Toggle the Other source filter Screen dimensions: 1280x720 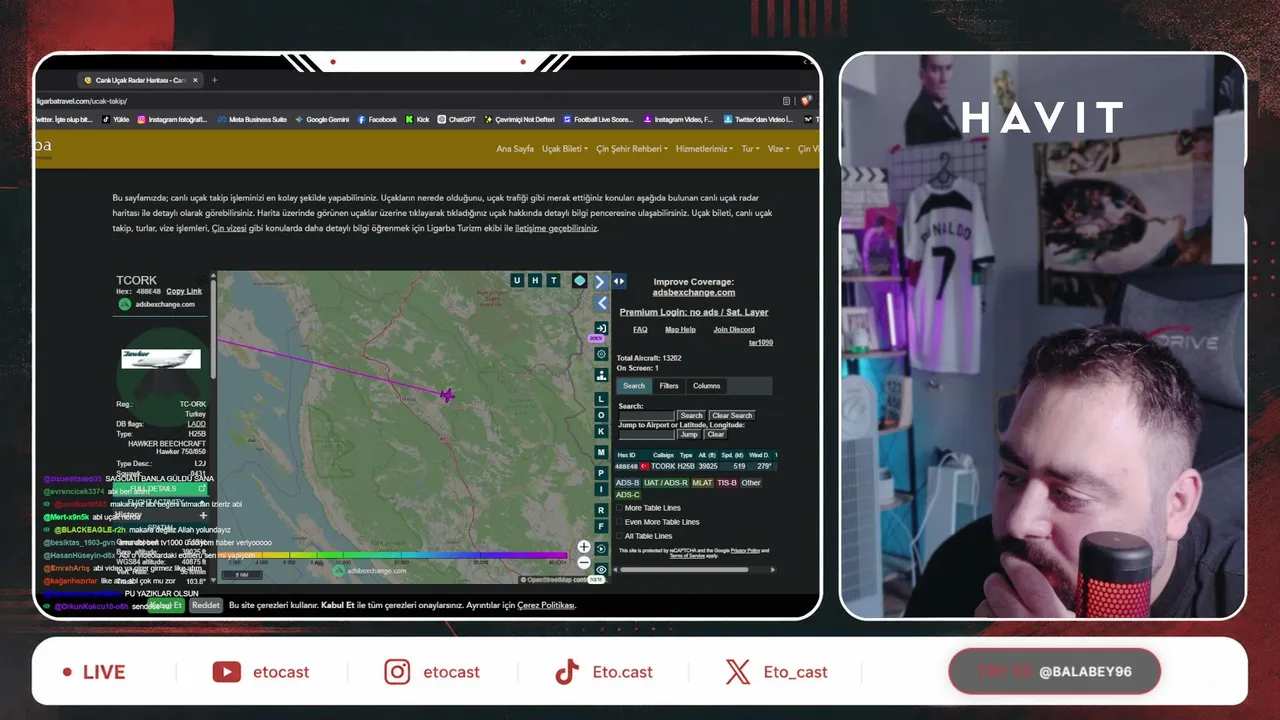click(751, 483)
